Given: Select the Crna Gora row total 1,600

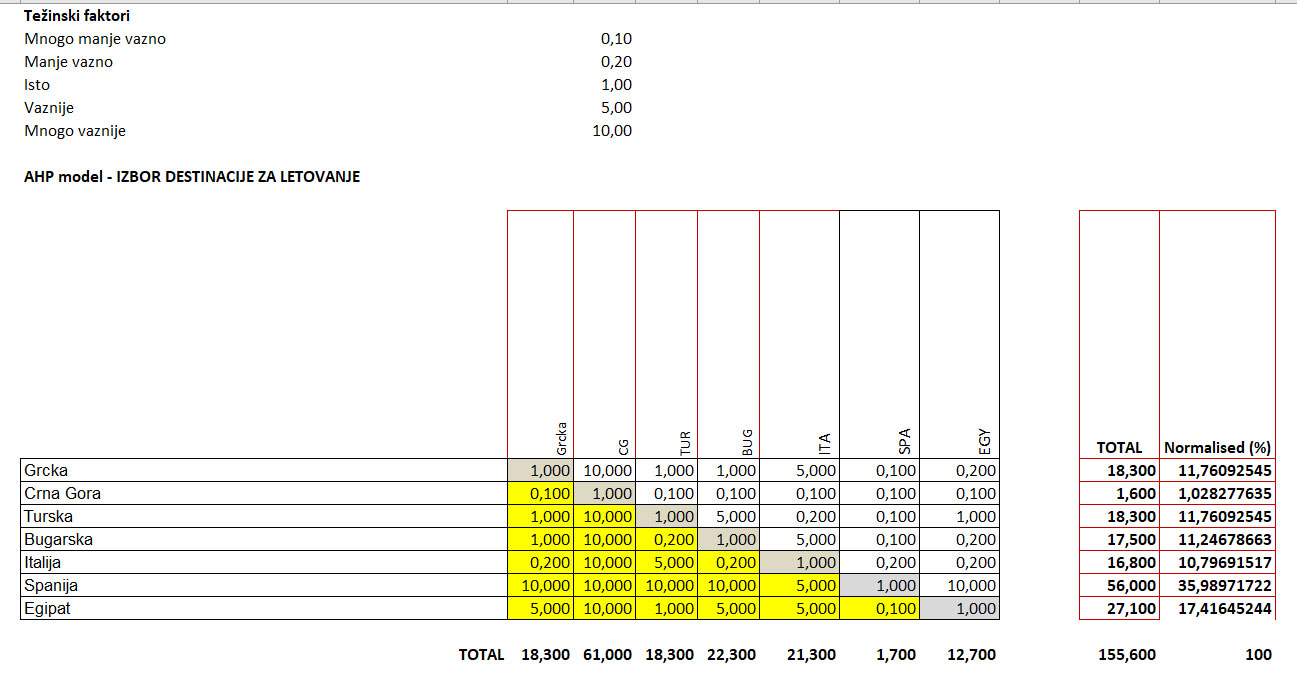Looking at the screenshot, I should (x=1120, y=493).
